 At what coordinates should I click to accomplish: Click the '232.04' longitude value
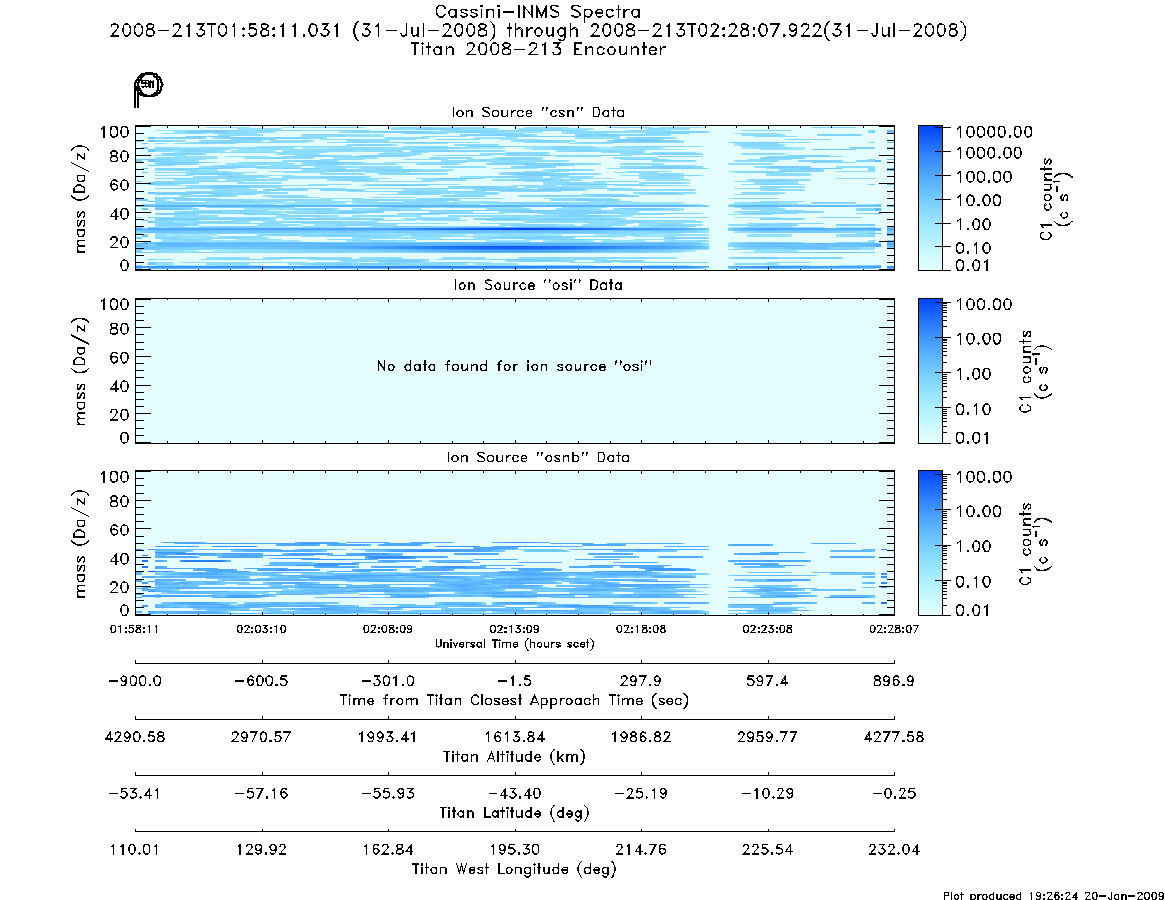[894, 849]
